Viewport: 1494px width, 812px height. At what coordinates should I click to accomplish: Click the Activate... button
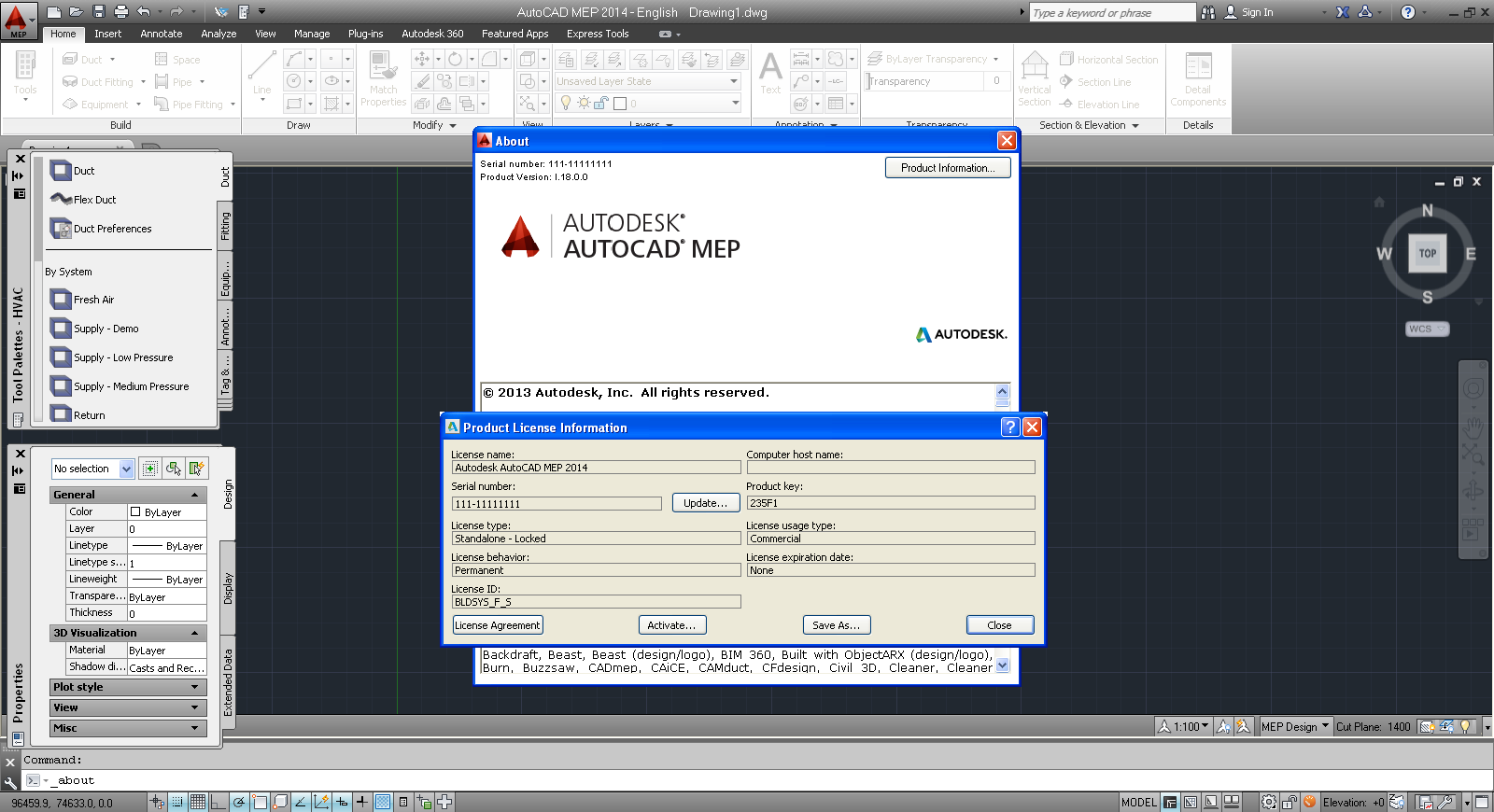point(672,625)
